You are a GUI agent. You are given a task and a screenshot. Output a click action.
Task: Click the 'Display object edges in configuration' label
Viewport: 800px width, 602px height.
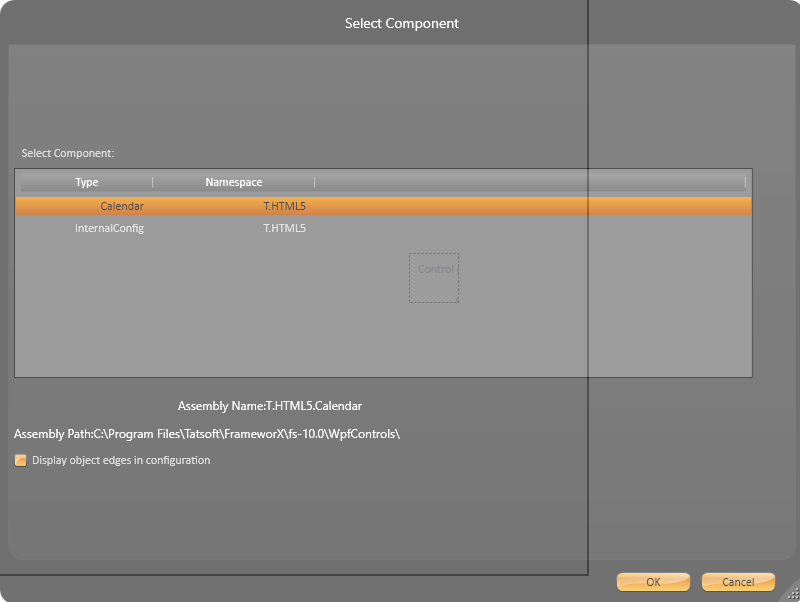click(121, 461)
